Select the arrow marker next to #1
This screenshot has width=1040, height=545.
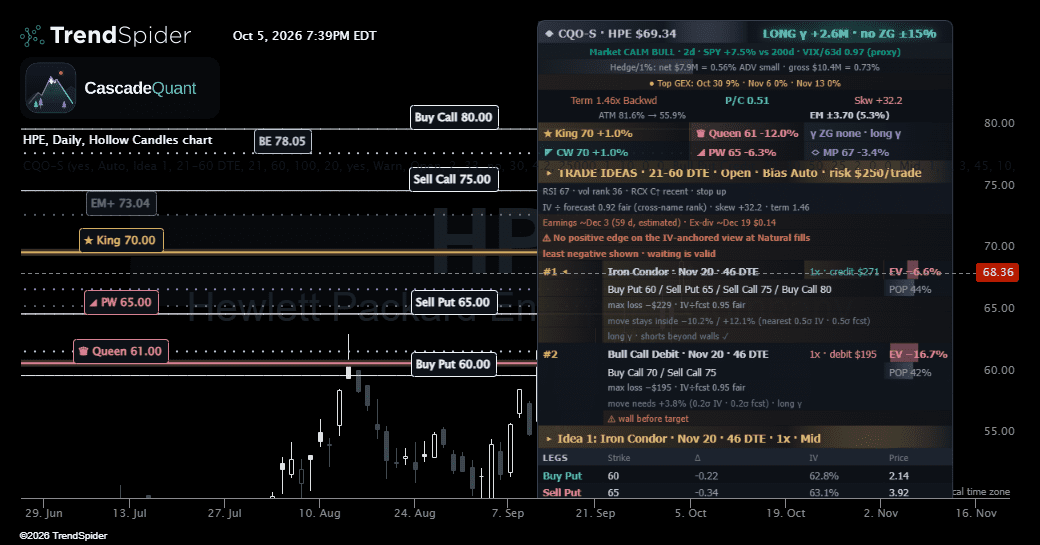pyautogui.click(x=565, y=272)
